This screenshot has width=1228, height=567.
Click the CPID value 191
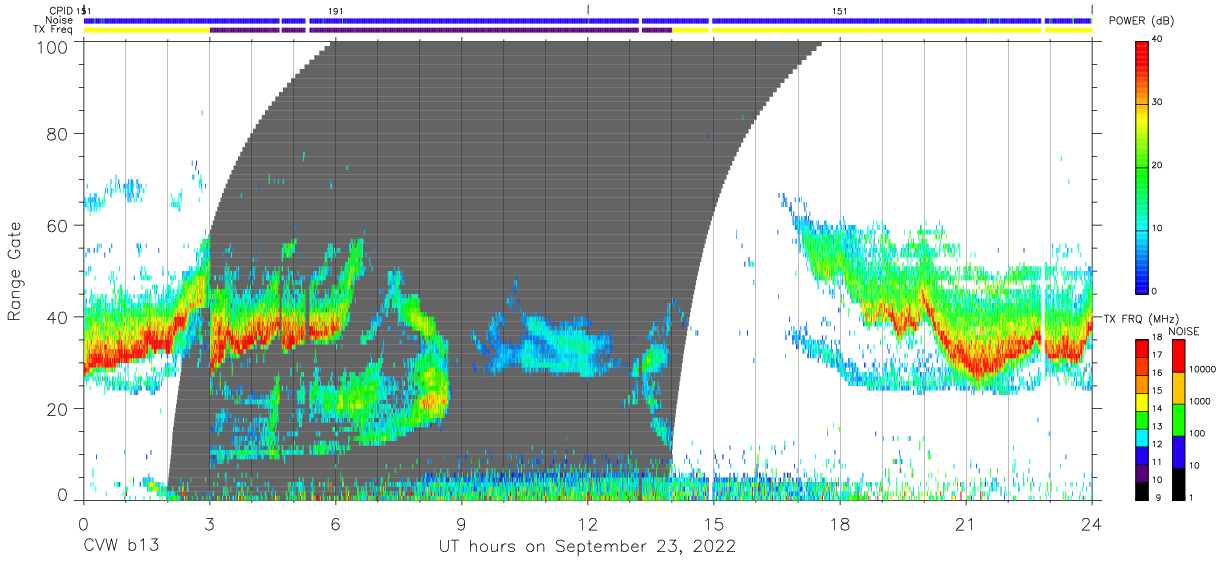click(x=336, y=10)
